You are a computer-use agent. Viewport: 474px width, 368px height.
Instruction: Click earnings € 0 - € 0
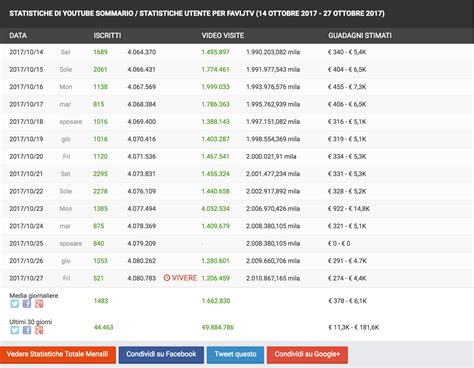click(339, 243)
